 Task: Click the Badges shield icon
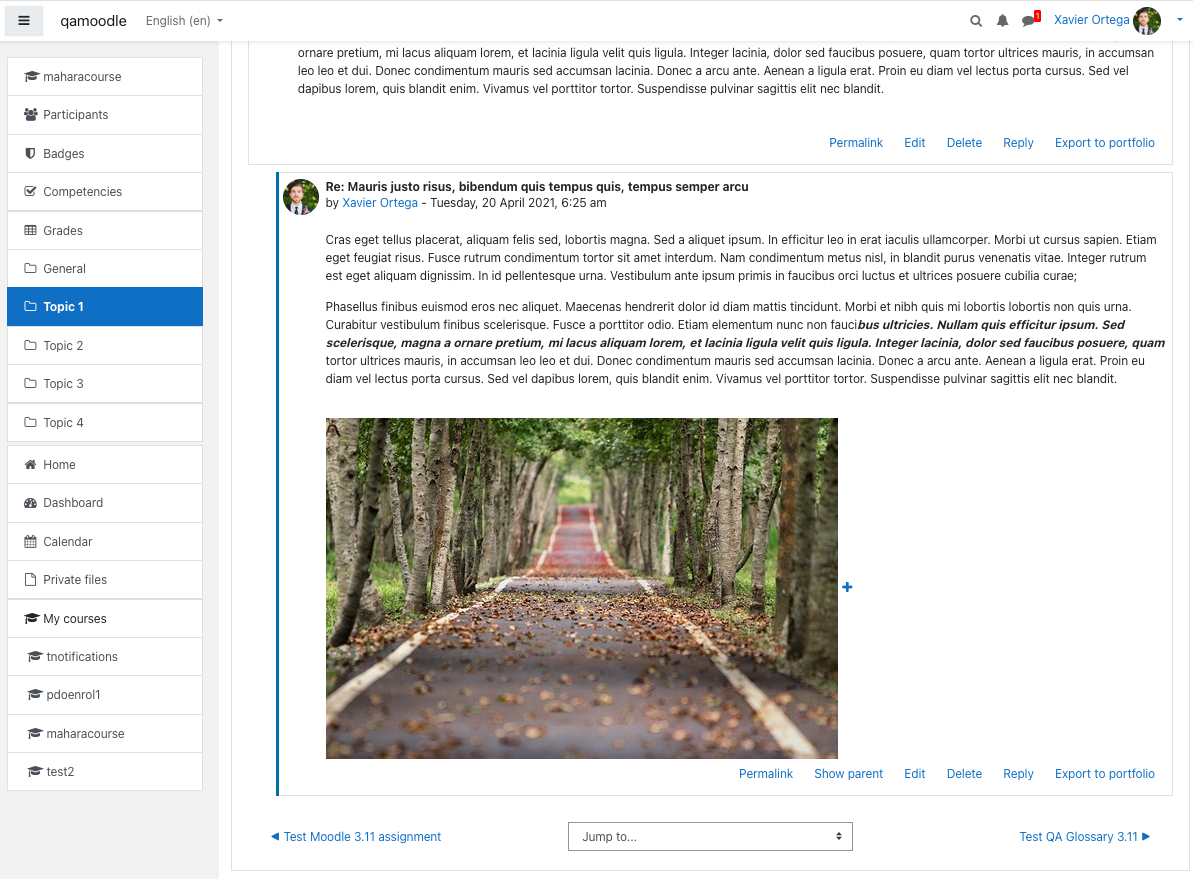(x=30, y=153)
